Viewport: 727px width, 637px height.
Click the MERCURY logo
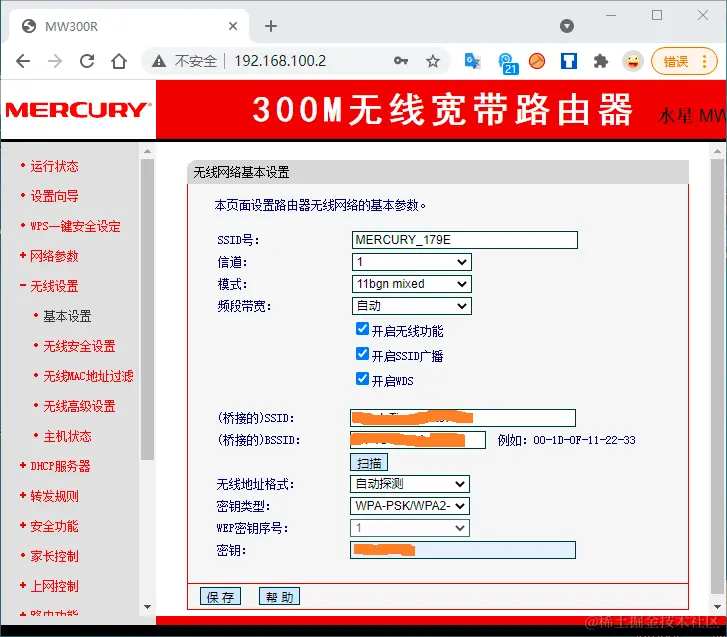click(78, 110)
